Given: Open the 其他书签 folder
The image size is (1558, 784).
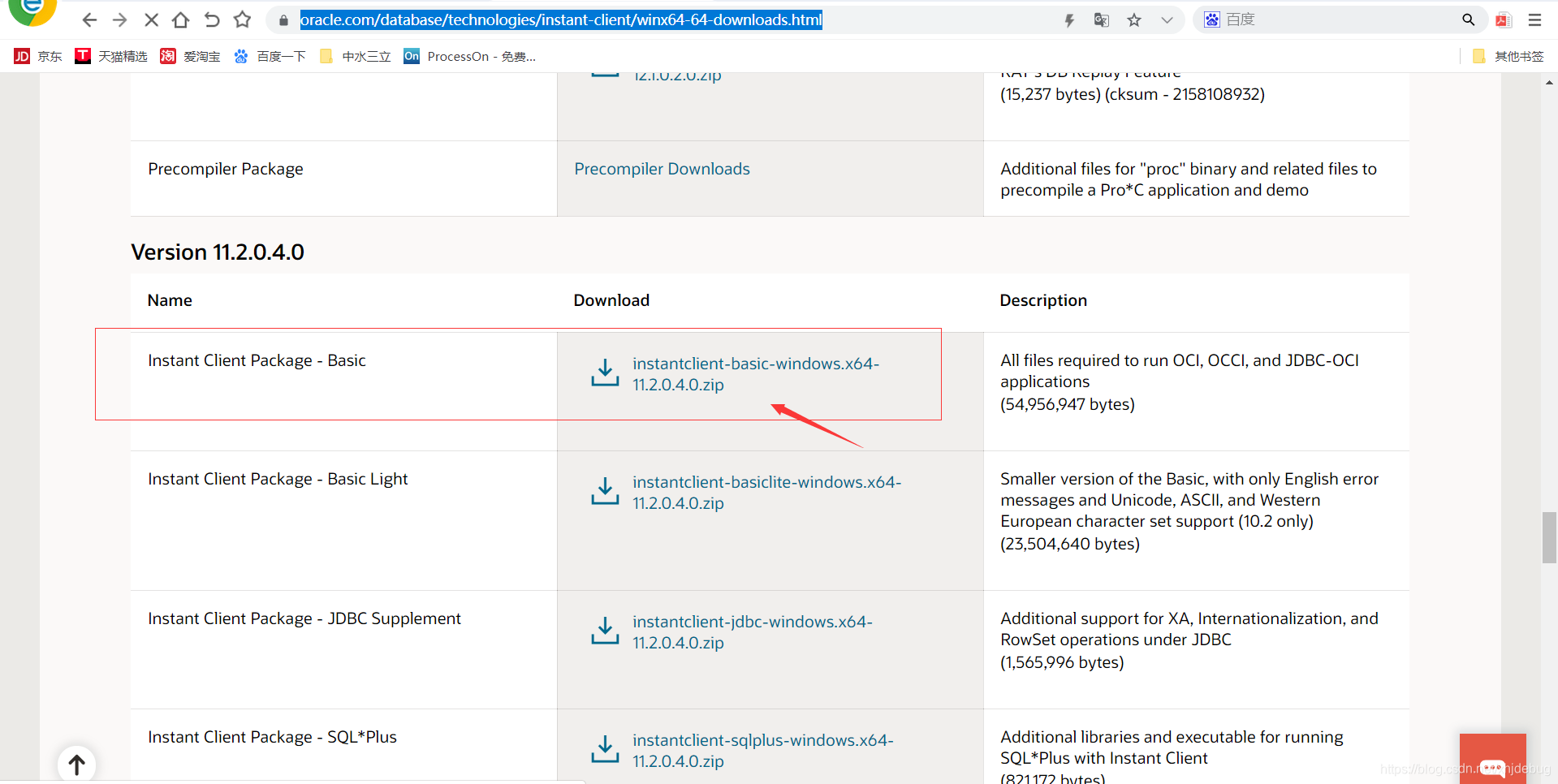Looking at the screenshot, I should (x=1508, y=56).
